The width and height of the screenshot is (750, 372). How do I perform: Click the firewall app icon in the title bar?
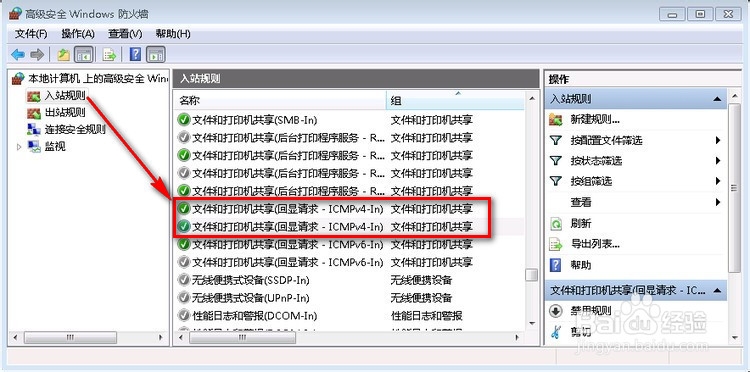click(16, 14)
